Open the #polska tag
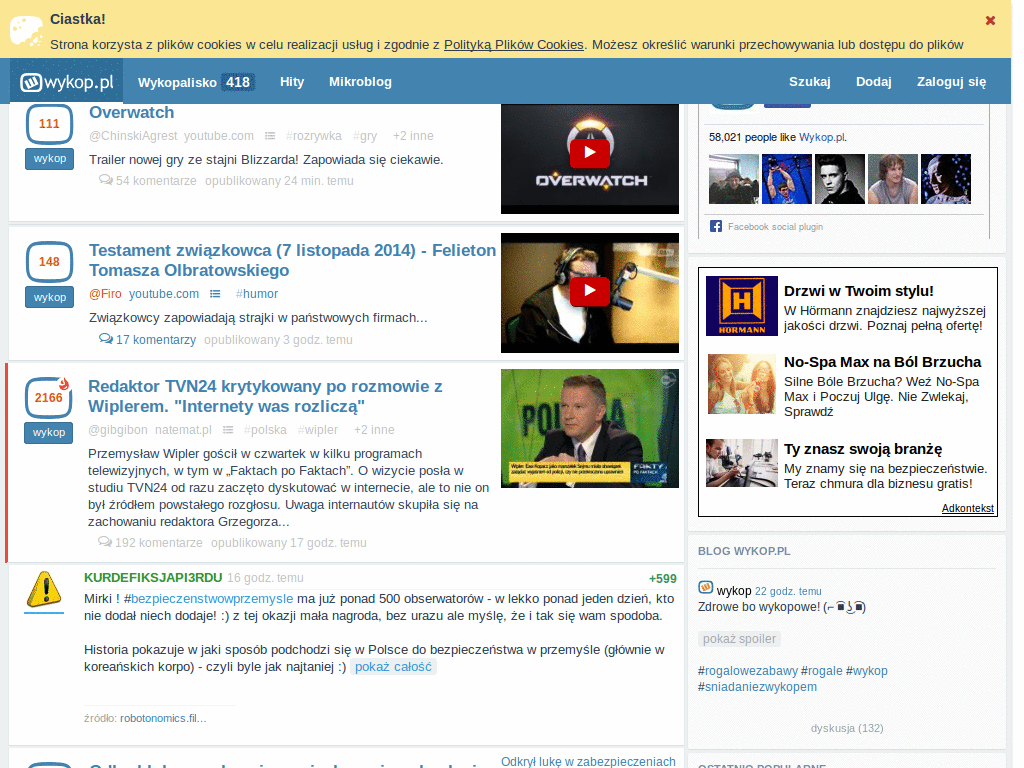The height and width of the screenshot is (768, 1024). [265, 430]
